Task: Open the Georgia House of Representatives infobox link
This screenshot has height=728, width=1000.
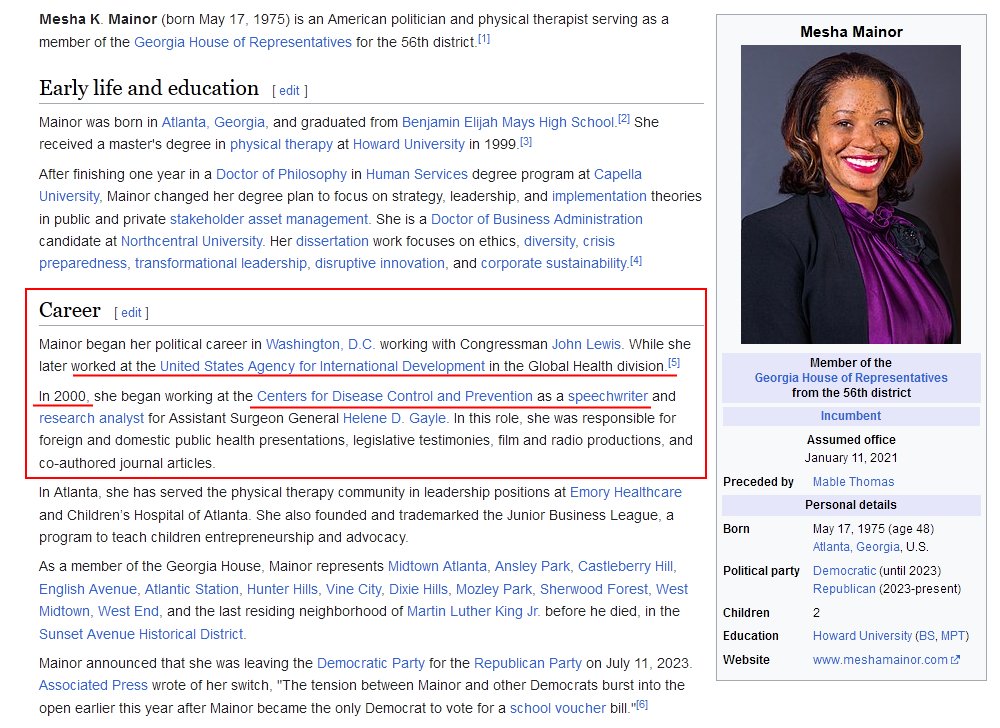Action: [x=851, y=378]
